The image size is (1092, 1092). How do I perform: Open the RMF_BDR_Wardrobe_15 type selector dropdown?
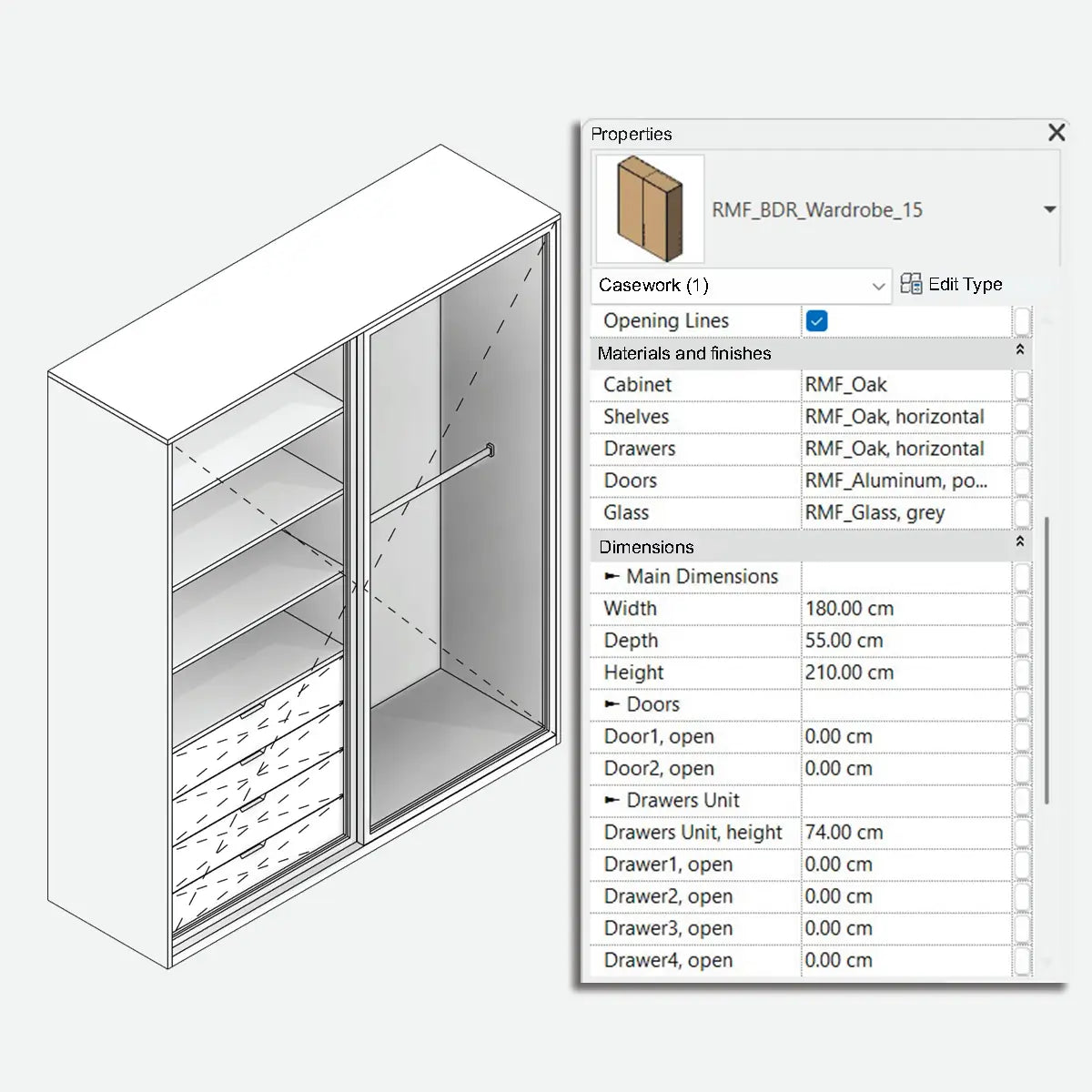pyautogui.click(x=1050, y=209)
